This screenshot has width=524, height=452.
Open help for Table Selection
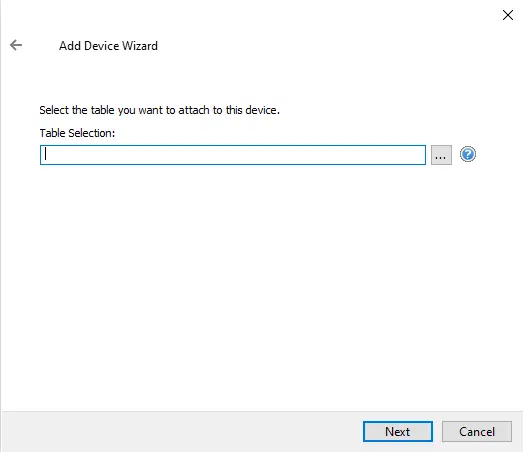(x=468, y=154)
